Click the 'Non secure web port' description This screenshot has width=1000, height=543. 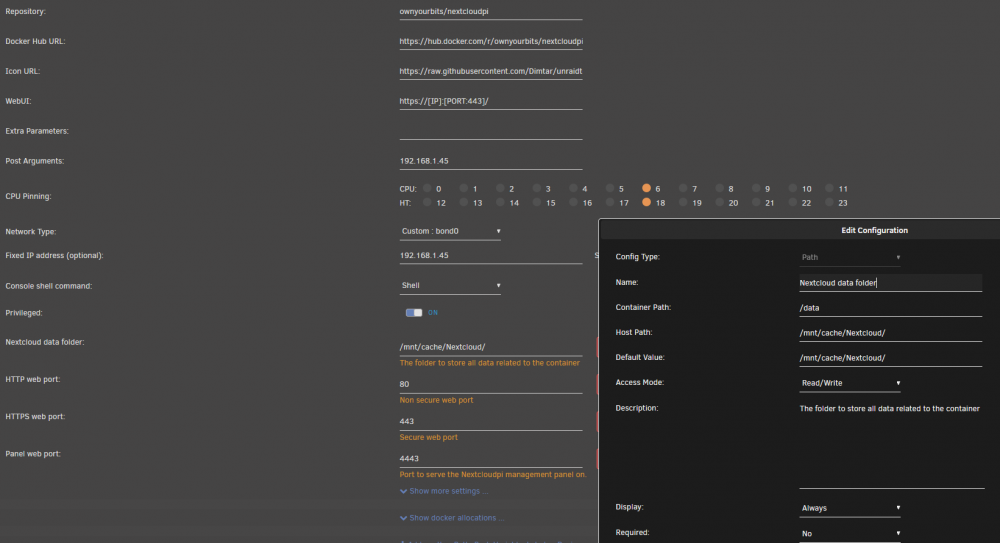tap(436, 400)
